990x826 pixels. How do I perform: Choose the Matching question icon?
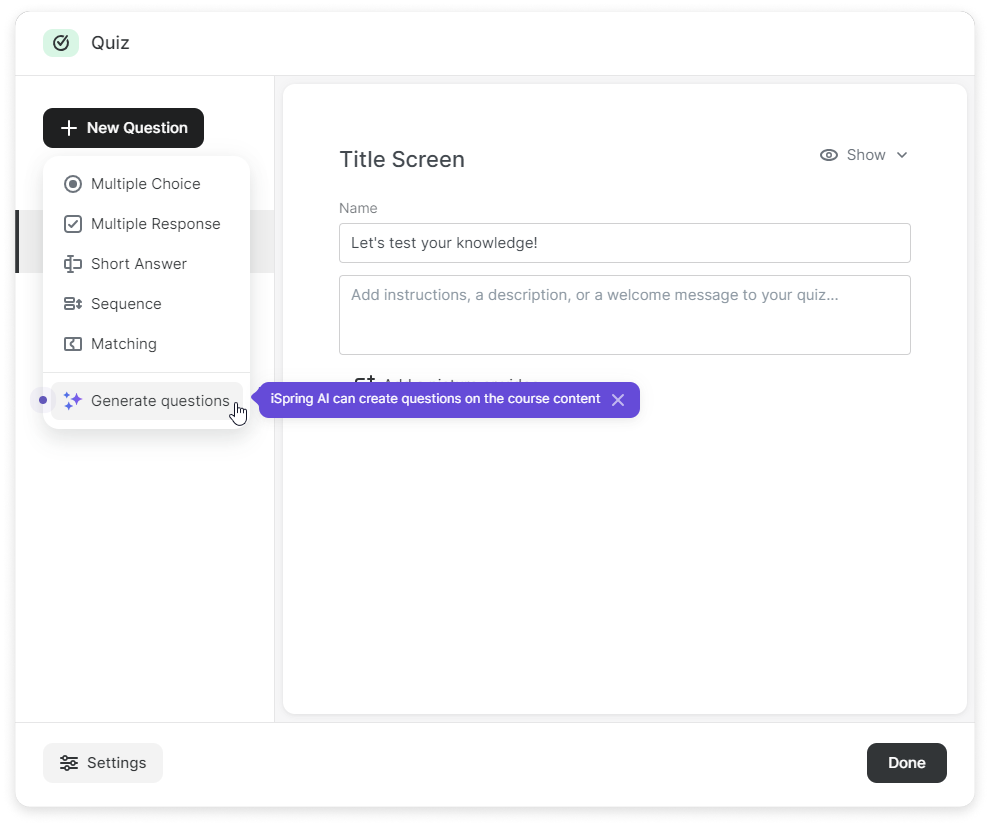tap(72, 344)
